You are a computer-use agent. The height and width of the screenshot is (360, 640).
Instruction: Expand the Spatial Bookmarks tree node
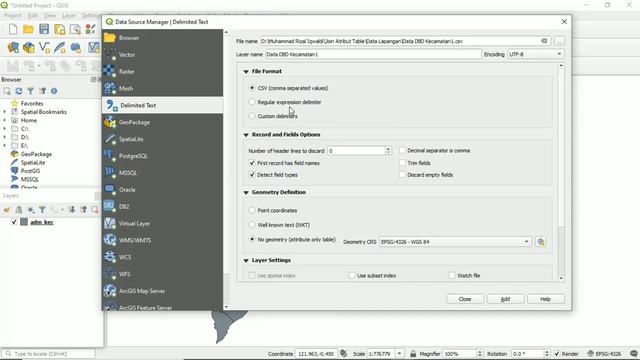4,112
